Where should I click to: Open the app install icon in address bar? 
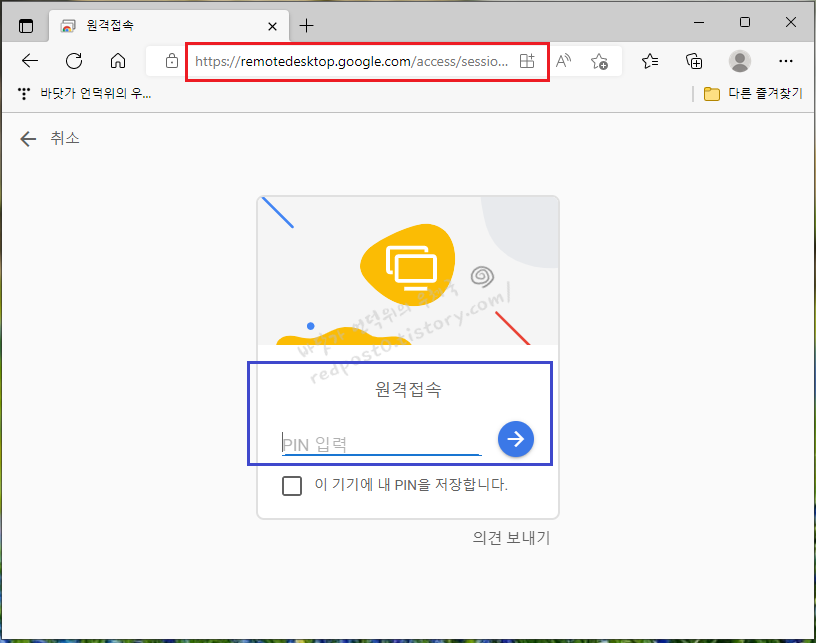point(527,61)
